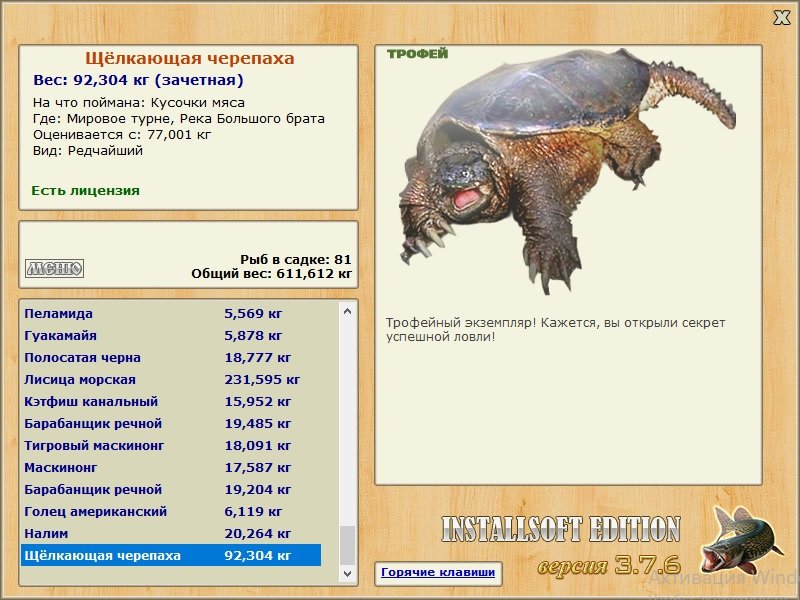800x600 pixels.
Task: Select highlighted Щёлкающая черепаха list row
Action: pyautogui.click(x=171, y=555)
